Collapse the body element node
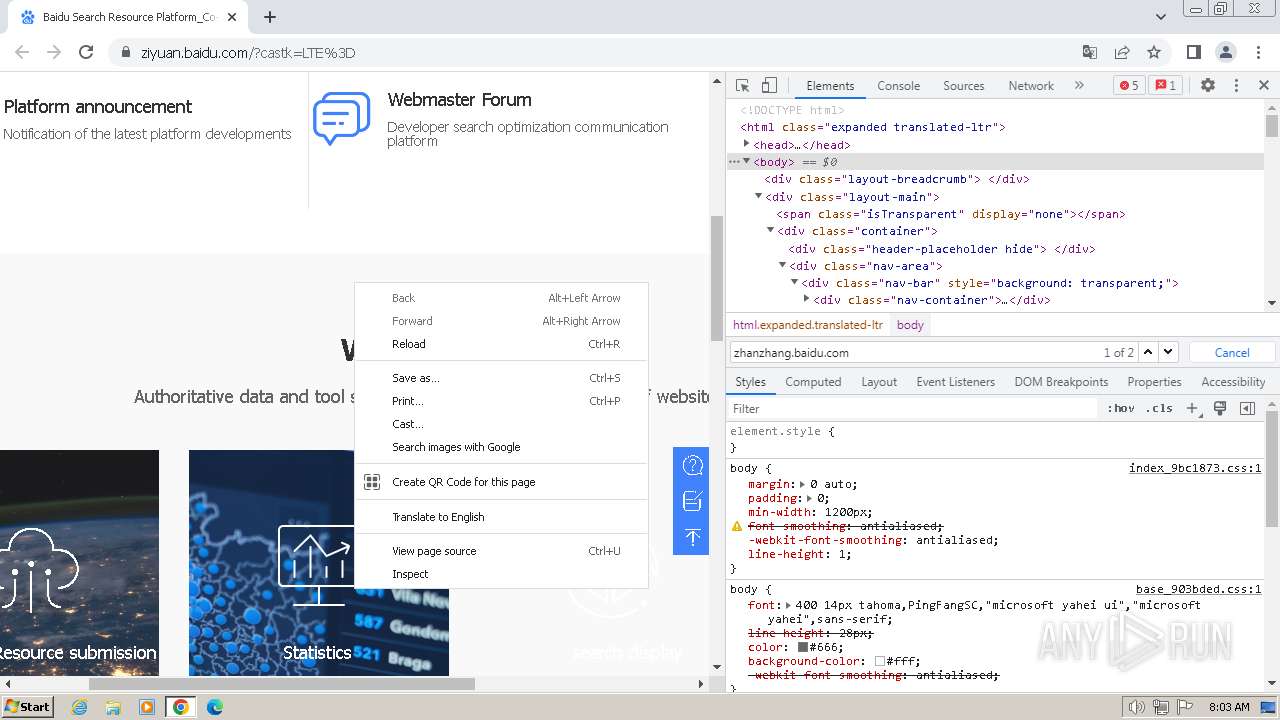Image resolution: width=1280 pixels, height=720 pixels. 746,161
